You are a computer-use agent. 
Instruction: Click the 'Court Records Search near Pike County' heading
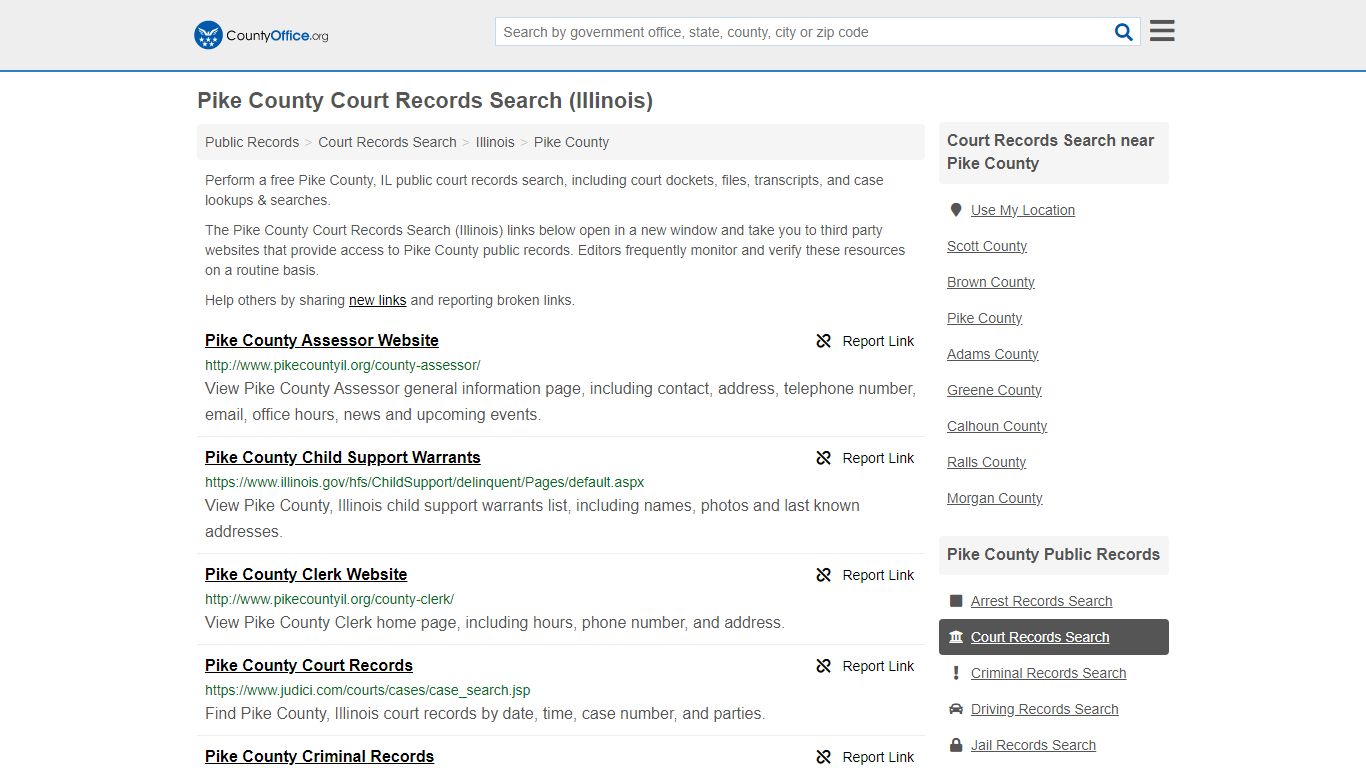tap(1054, 152)
